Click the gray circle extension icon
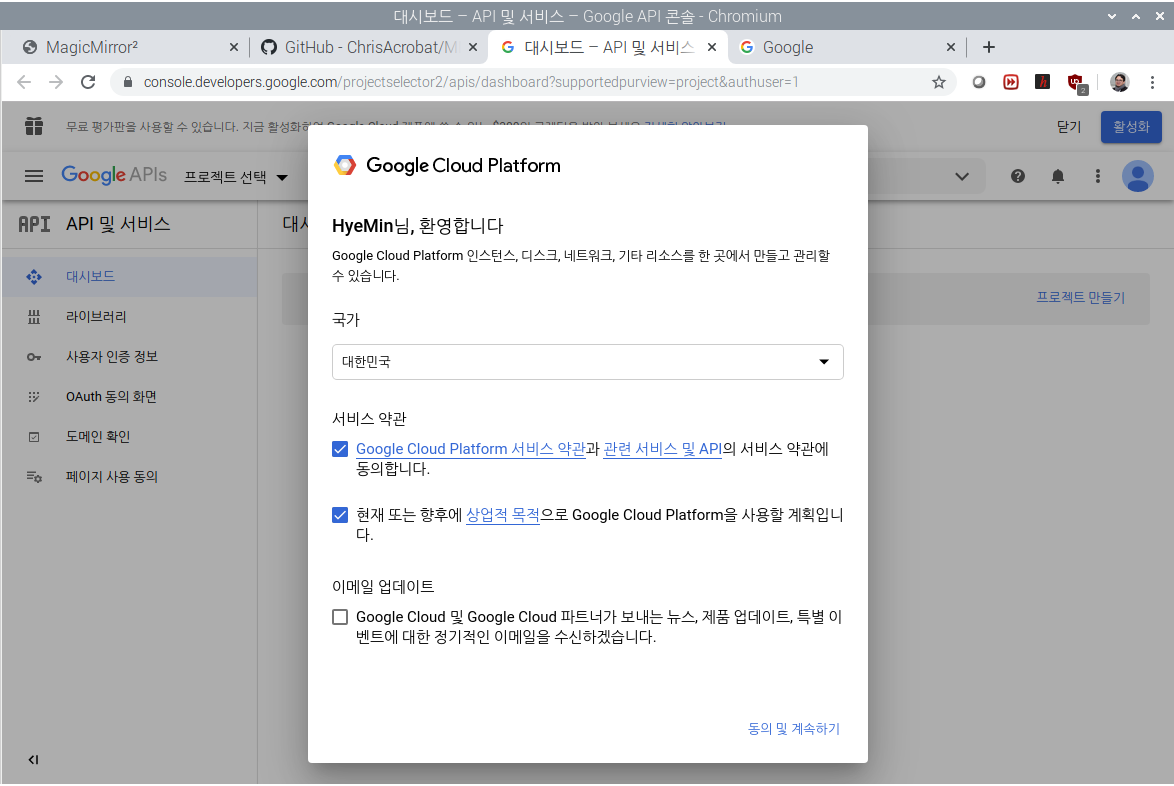The height and width of the screenshot is (786, 1174). click(x=979, y=82)
